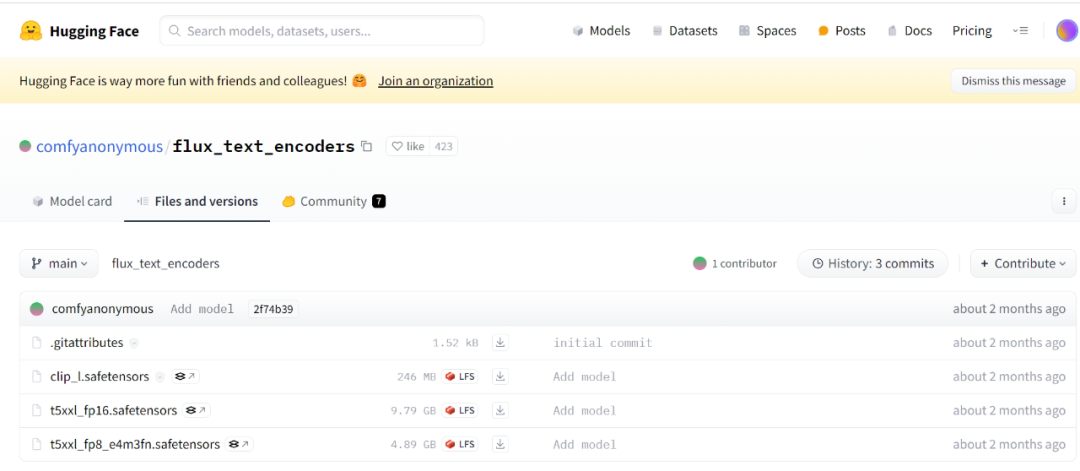The width and height of the screenshot is (1080, 471).
Task: Click the flux_text_encoders repository title
Action: [264, 146]
